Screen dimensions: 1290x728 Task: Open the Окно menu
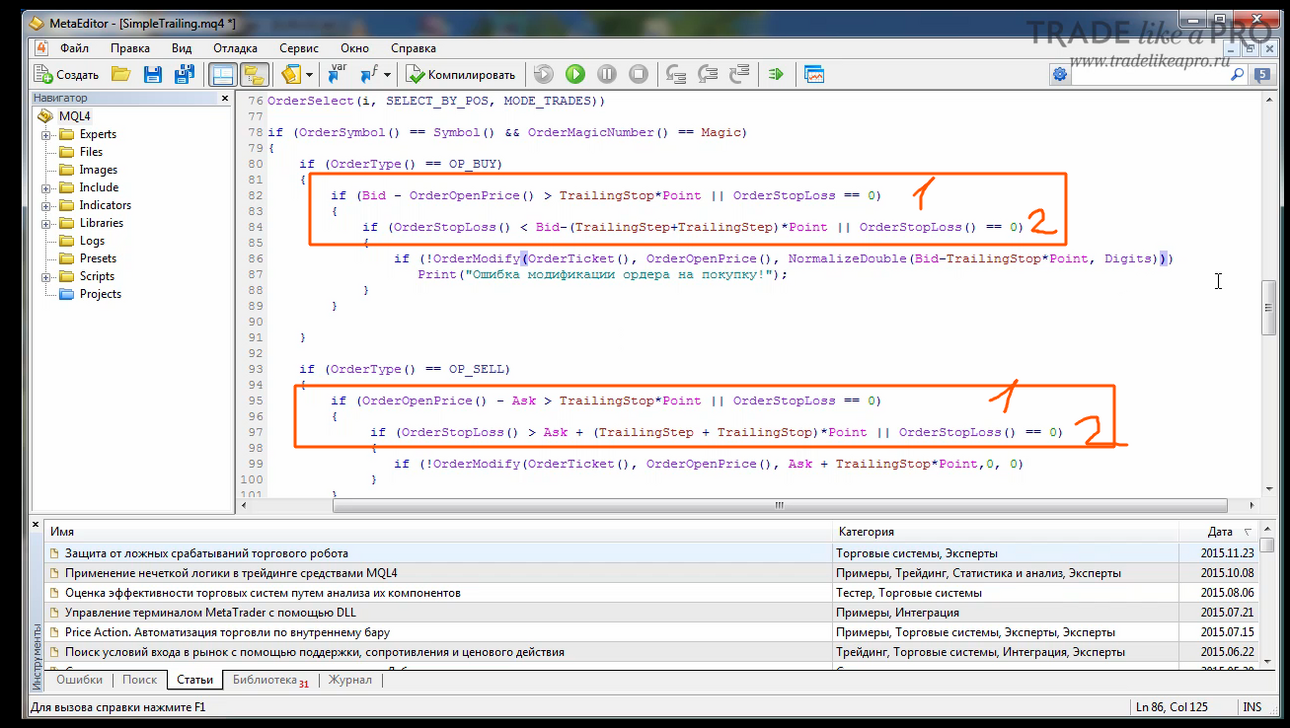click(x=354, y=48)
